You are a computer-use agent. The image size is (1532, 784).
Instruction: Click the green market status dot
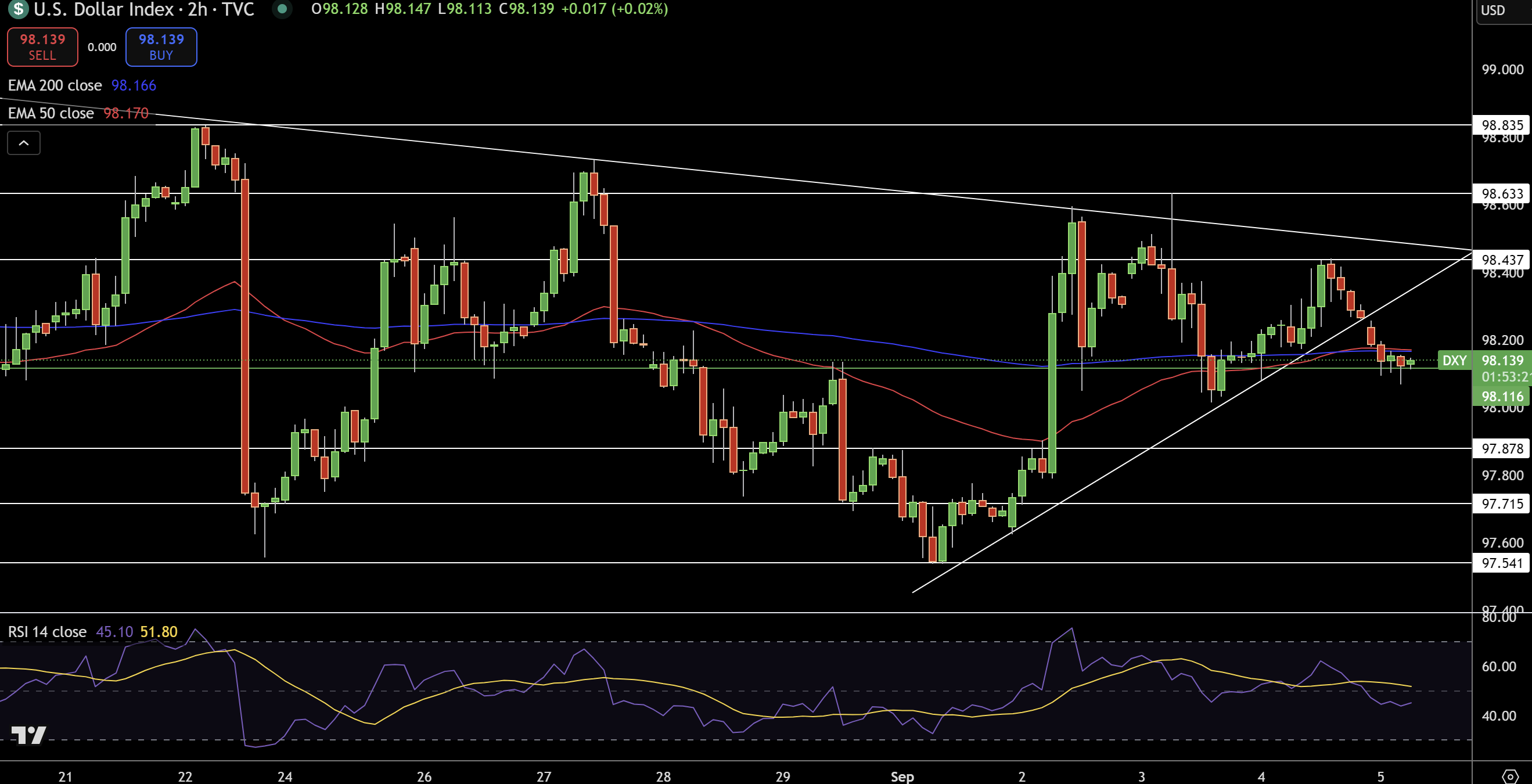[x=282, y=9]
